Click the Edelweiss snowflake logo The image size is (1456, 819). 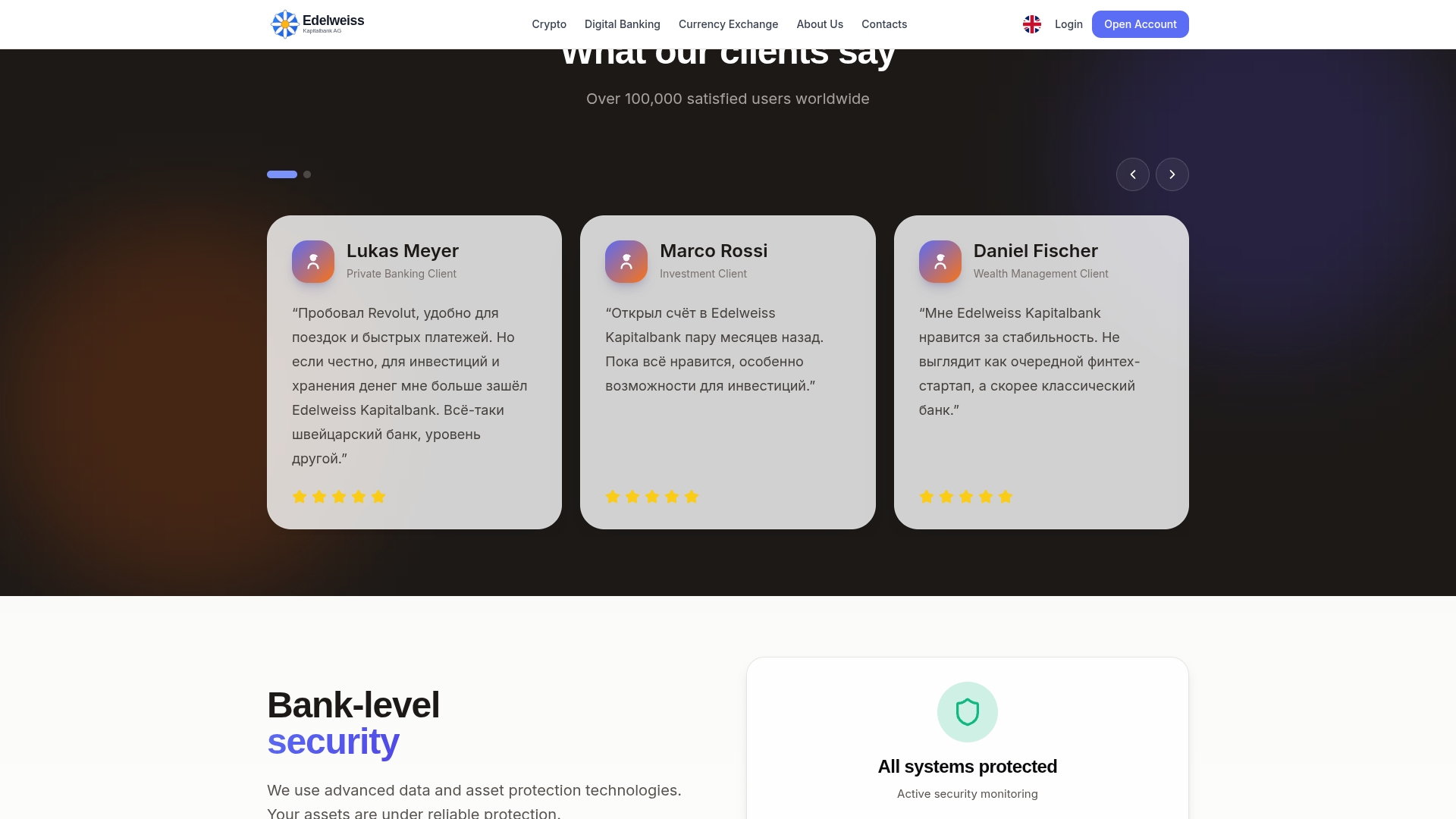click(285, 24)
